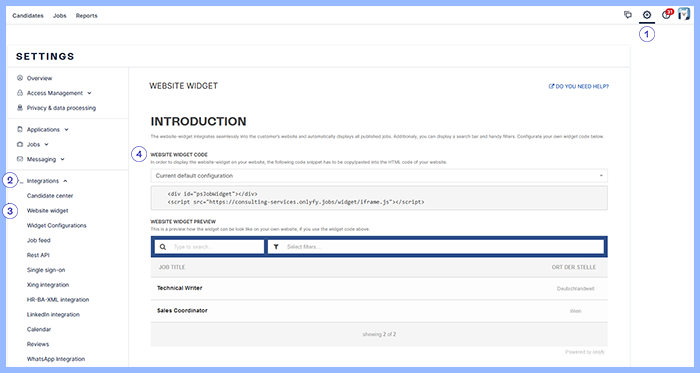Viewport: 700px width, 373px height.
Task: Expand the Access Management section
Action: 89,93
